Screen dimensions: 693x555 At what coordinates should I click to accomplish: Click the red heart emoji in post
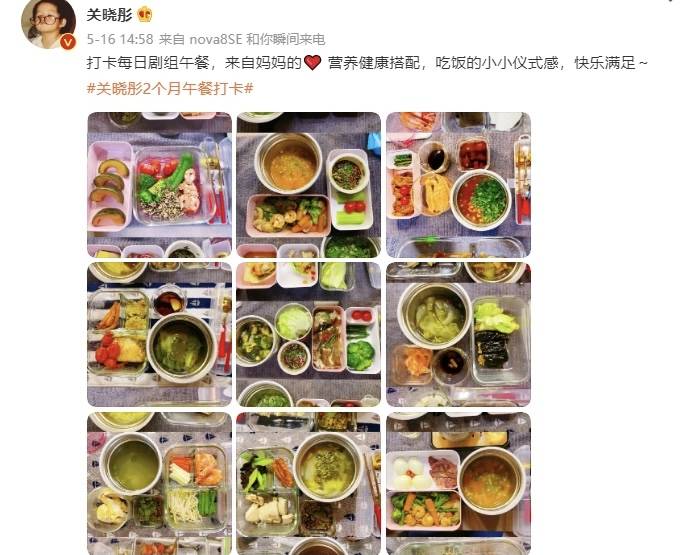[x=312, y=63]
